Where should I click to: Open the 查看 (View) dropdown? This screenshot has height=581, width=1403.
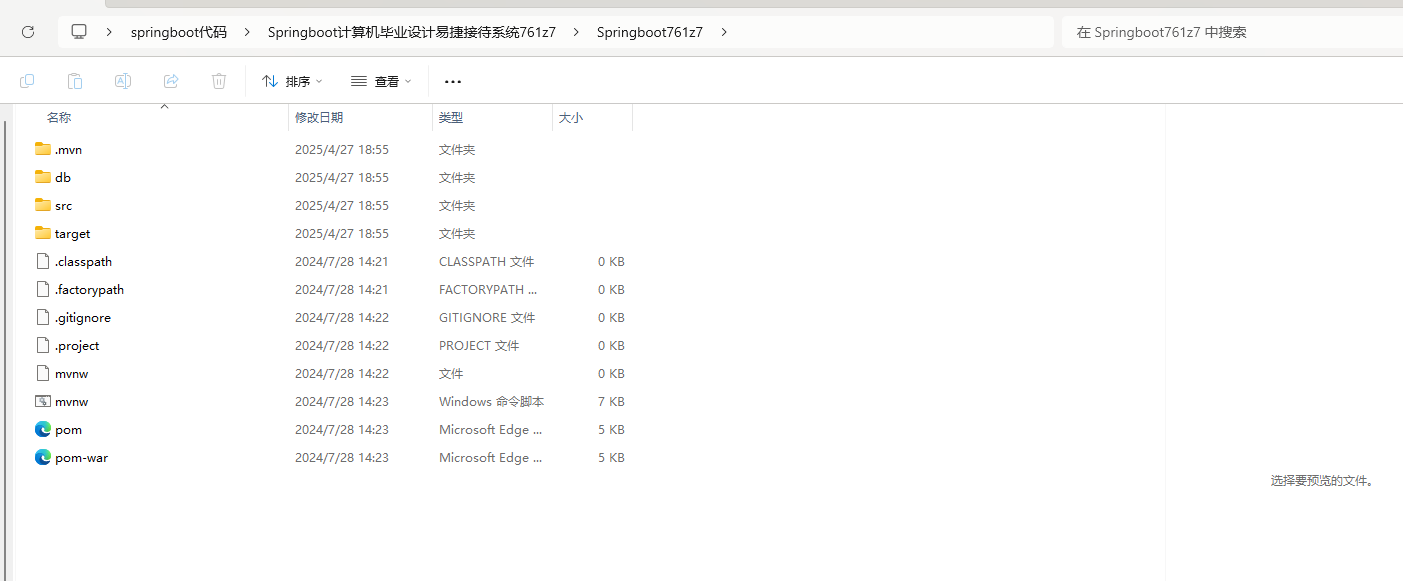(381, 81)
